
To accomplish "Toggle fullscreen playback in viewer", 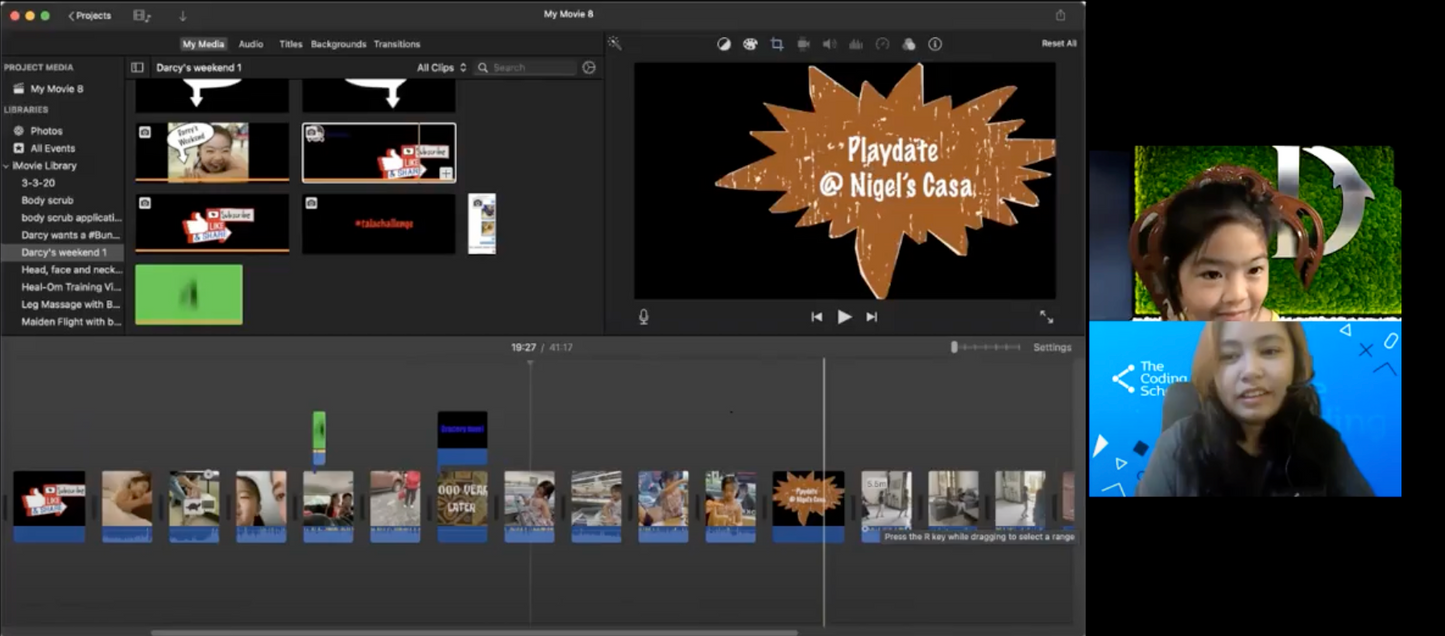I will click(x=1046, y=316).
